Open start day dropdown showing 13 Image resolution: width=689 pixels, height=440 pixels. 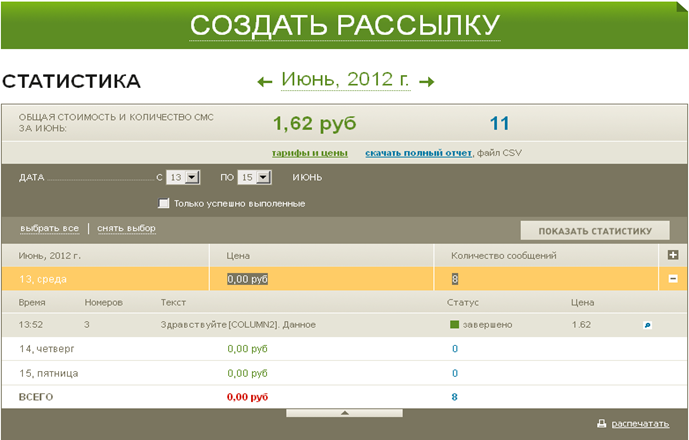tap(184, 177)
